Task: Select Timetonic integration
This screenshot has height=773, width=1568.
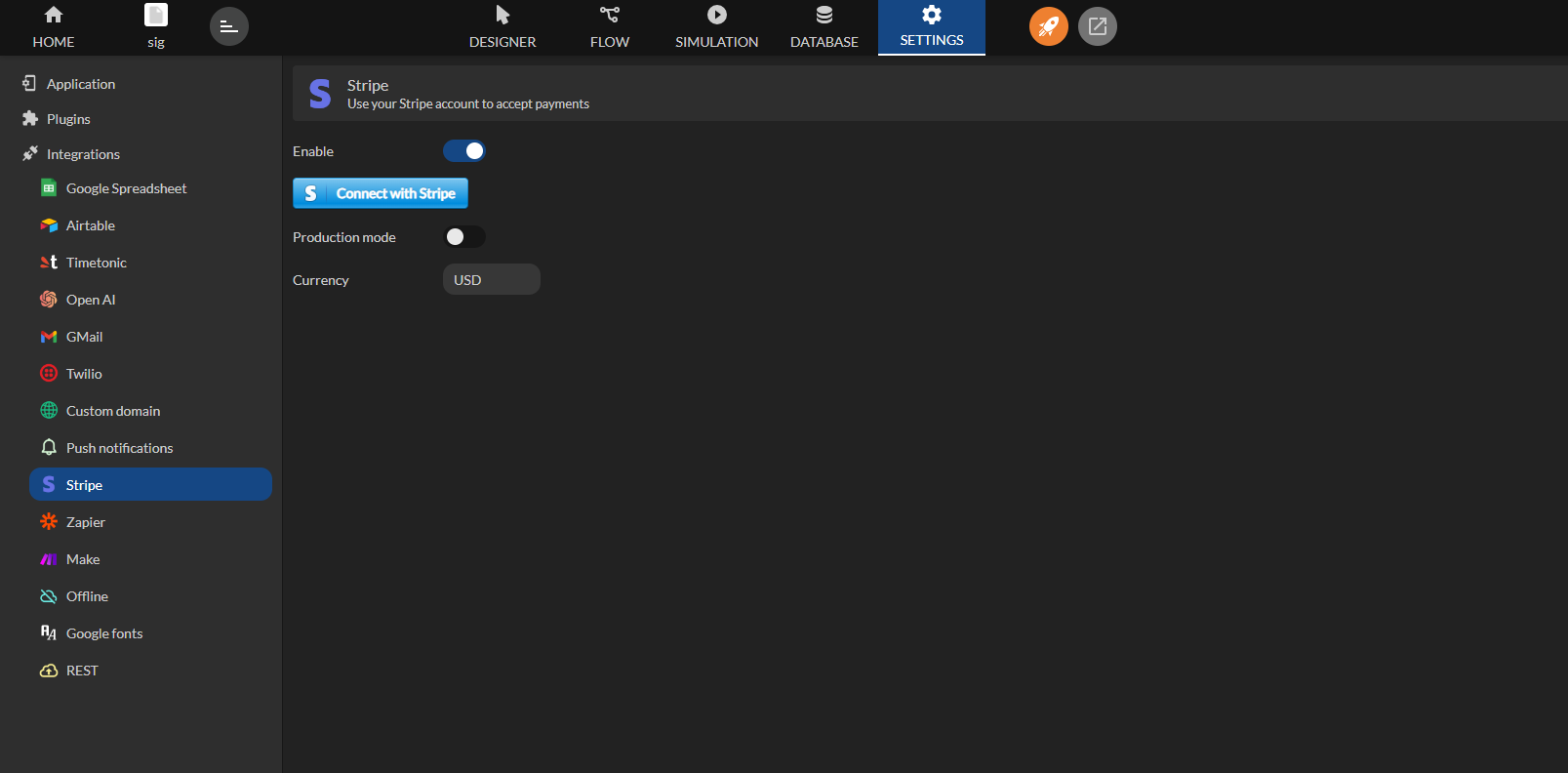Action: [151, 263]
